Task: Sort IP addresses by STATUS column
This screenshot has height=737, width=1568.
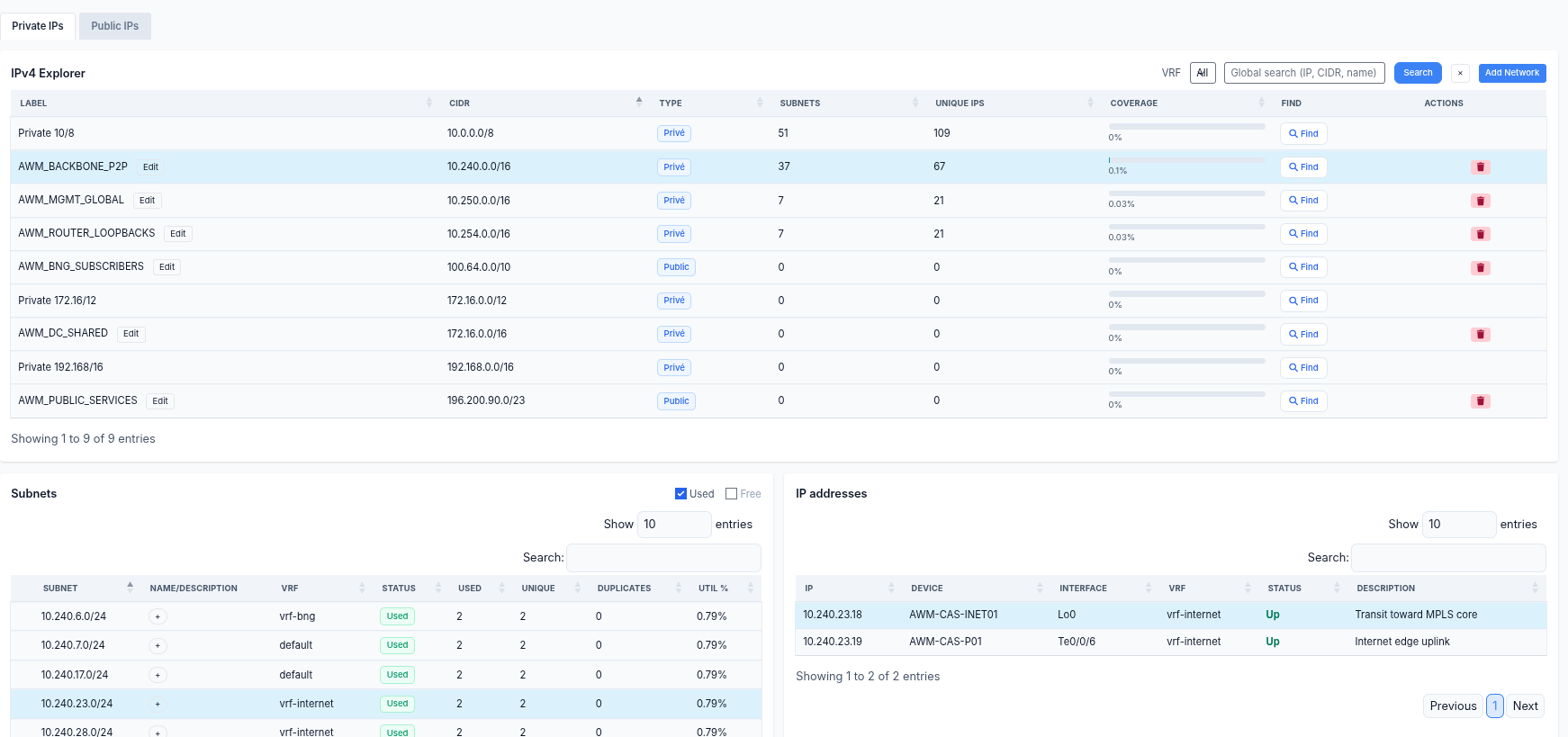Action: click(1302, 589)
